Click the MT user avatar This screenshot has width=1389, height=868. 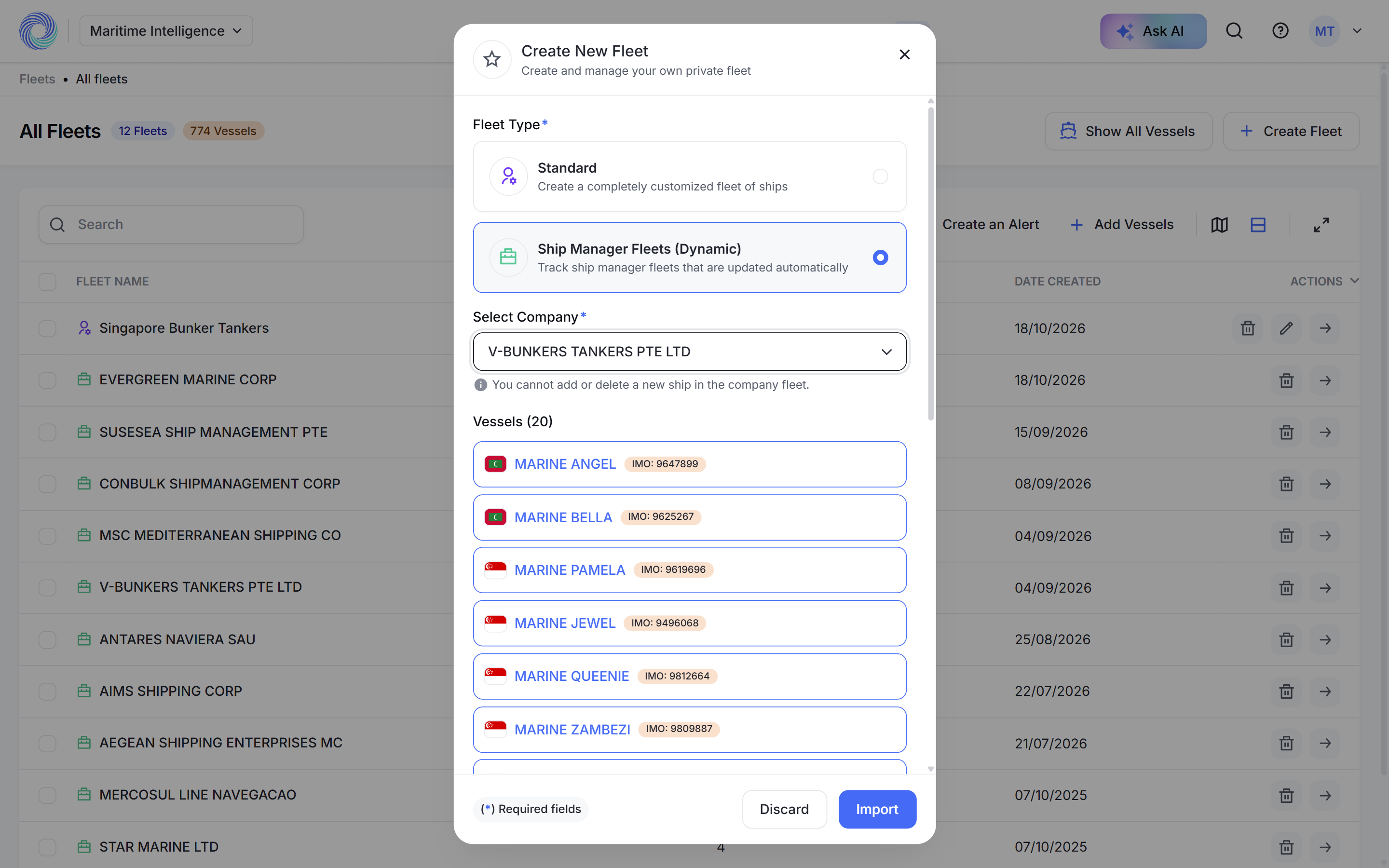[1324, 31]
